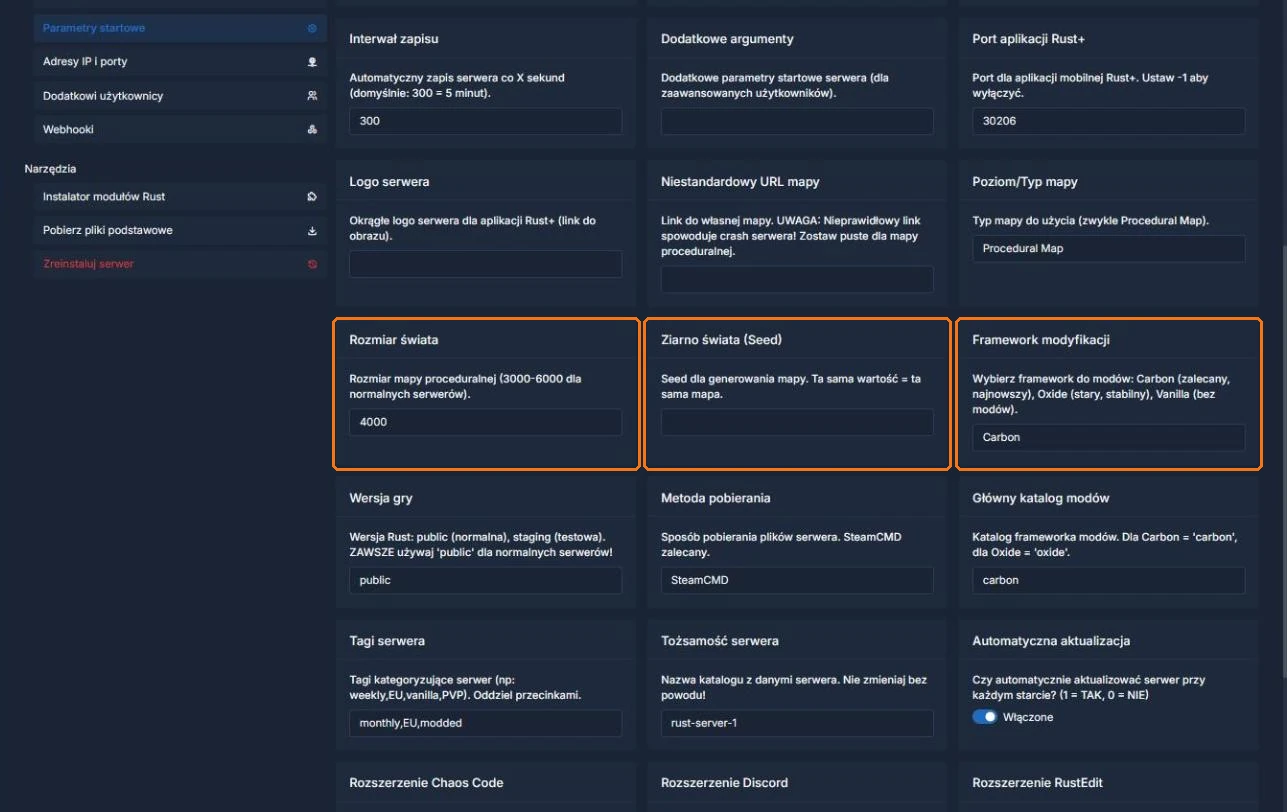Click the Główny katalog modów field
The height and width of the screenshot is (812, 1287).
pos(1108,580)
